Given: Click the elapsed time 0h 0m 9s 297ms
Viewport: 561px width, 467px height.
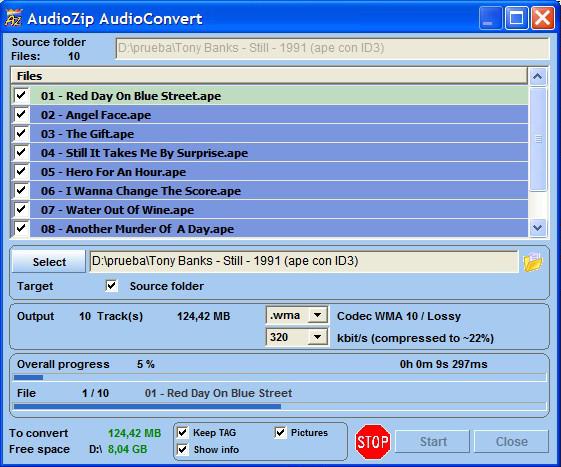Looking at the screenshot, I should click(x=444, y=364).
